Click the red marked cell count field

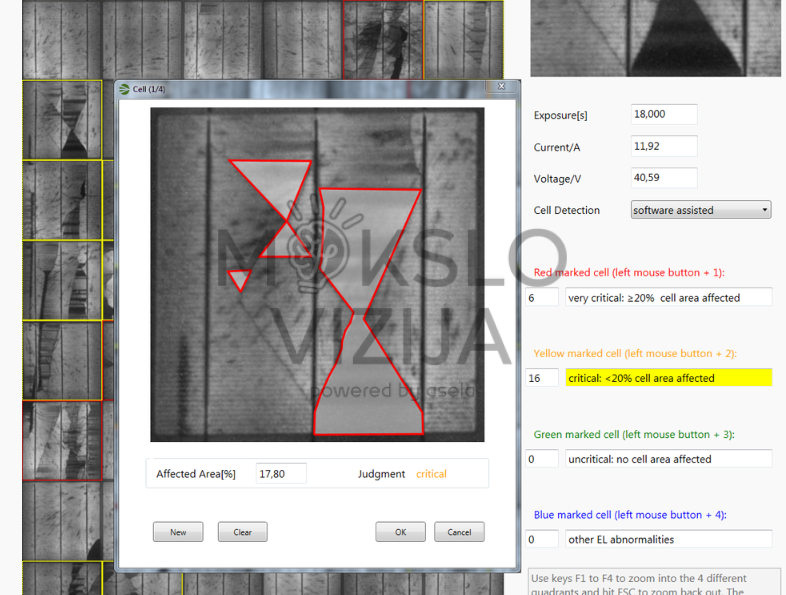click(542, 297)
